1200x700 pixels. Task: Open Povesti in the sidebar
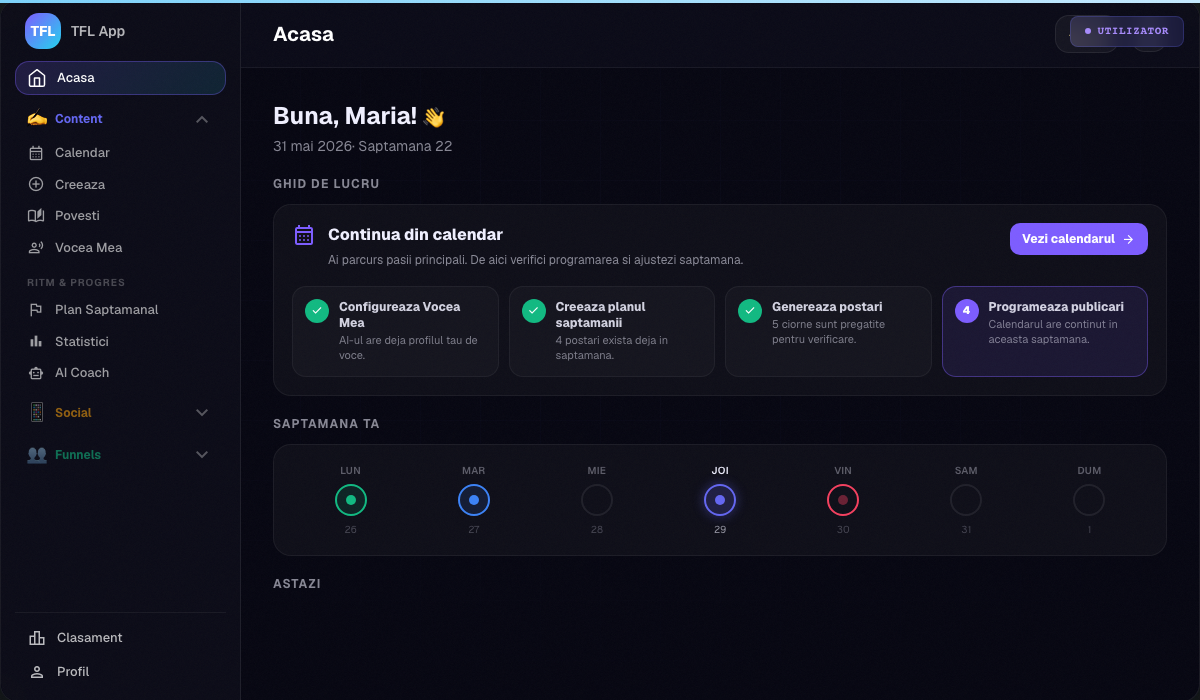coord(120,215)
